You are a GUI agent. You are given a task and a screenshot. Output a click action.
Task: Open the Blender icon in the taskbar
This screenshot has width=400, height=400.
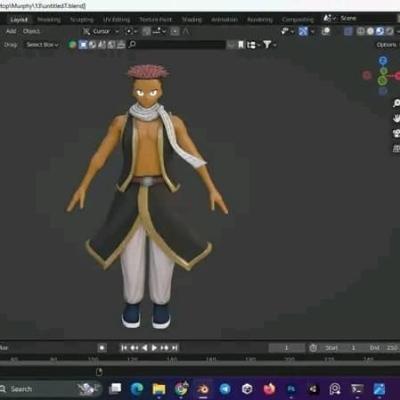tap(203, 389)
